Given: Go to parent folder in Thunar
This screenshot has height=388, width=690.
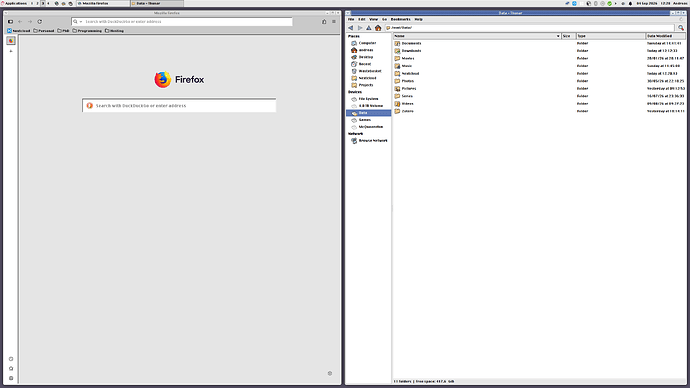Looking at the screenshot, I should 369,28.
